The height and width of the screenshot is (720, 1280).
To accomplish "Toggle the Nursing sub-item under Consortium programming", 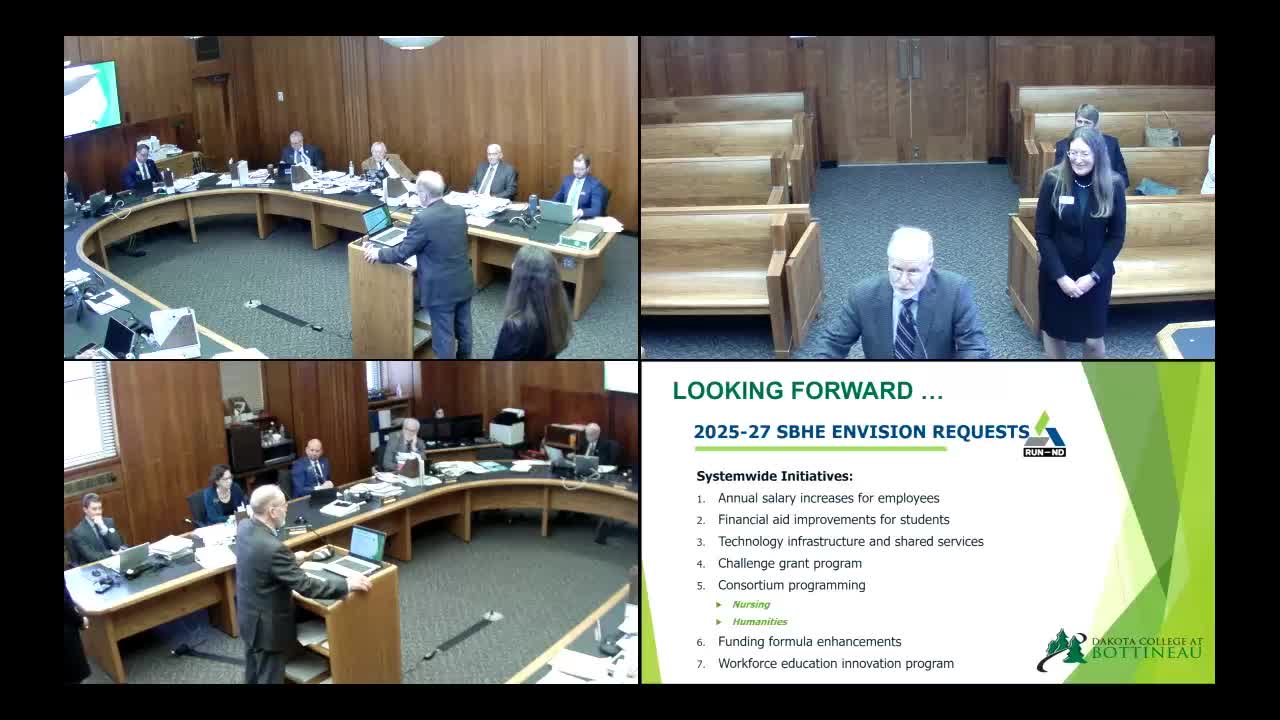I will [x=751, y=604].
